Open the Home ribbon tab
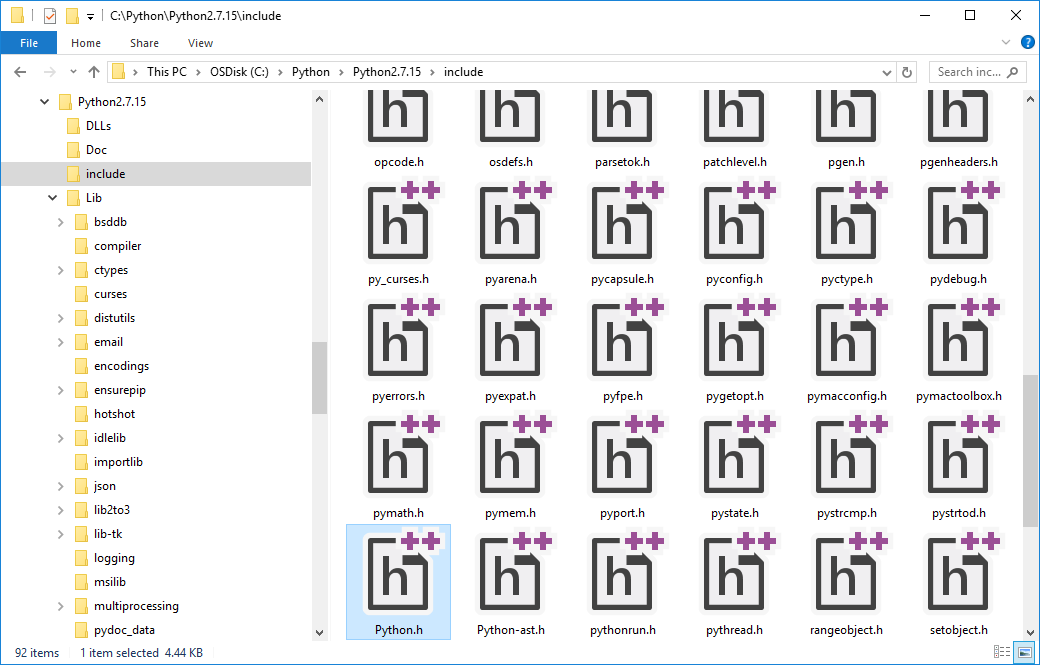This screenshot has height=665, width=1040. click(86, 43)
